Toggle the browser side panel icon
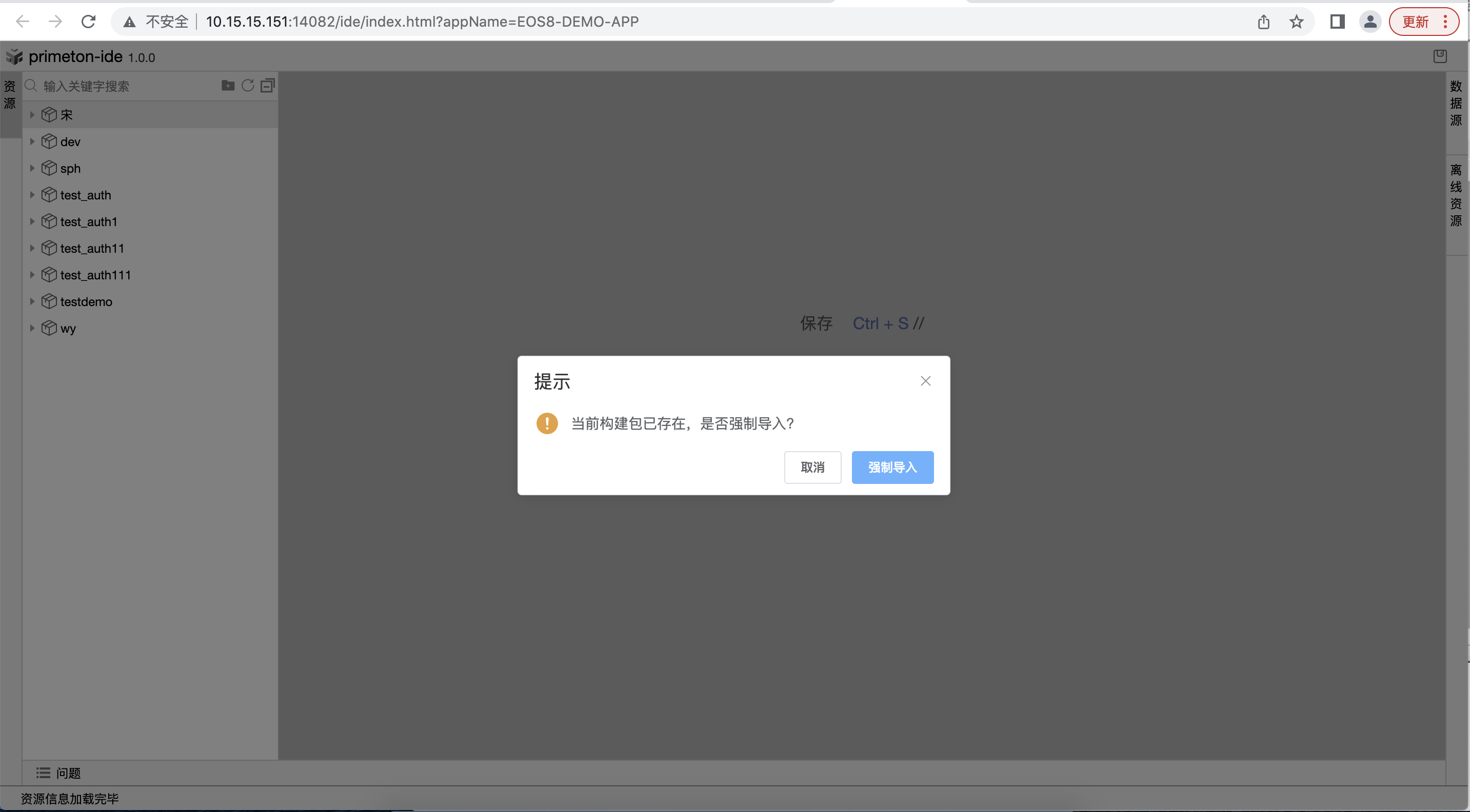The width and height of the screenshot is (1470, 812). 1337,22
